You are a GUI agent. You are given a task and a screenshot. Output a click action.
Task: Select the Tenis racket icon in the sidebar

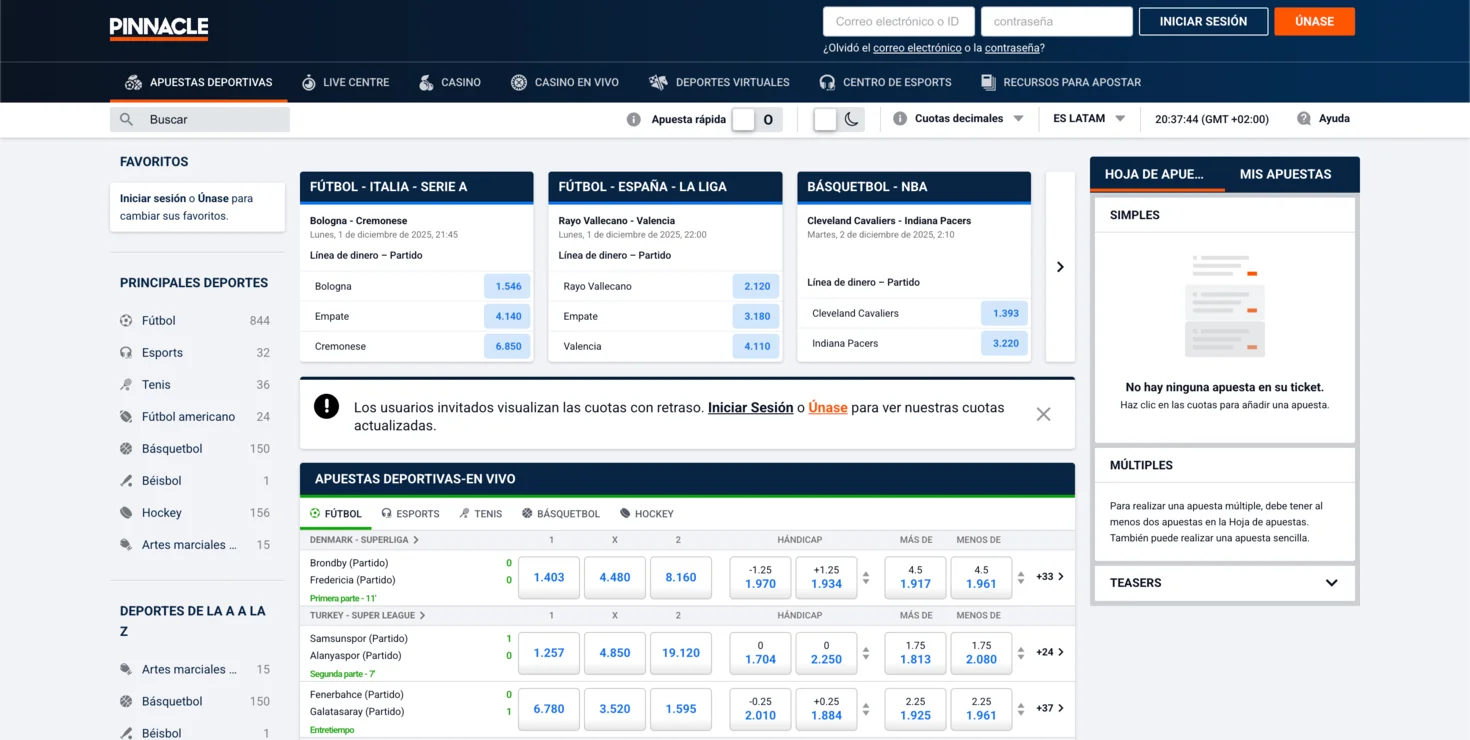(126, 385)
